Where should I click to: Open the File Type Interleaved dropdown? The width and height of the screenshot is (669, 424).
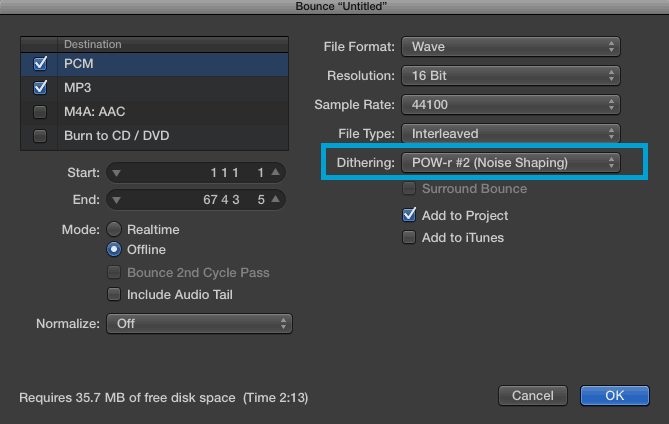pyautogui.click(x=511, y=134)
